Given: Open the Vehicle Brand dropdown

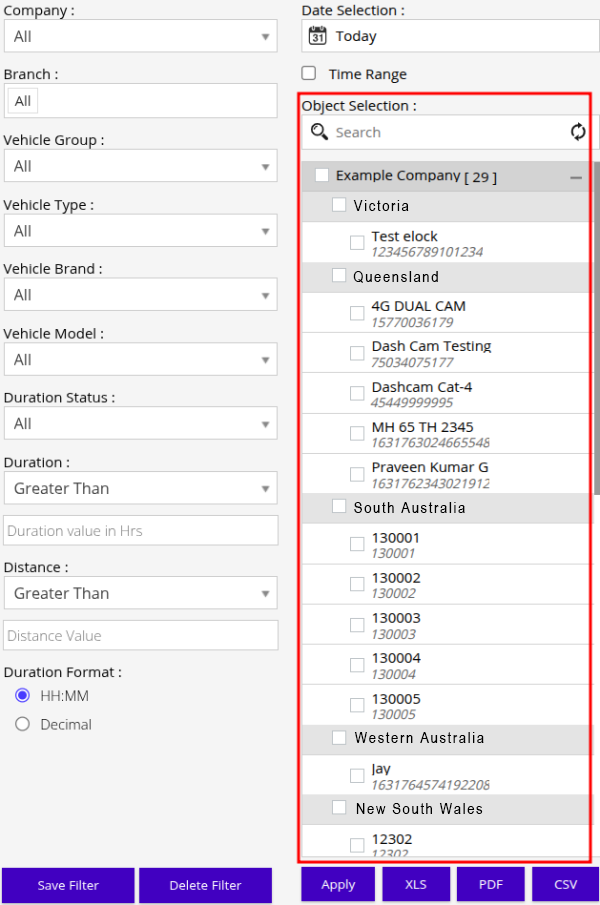Looking at the screenshot, I should click(x=141, y=294).
